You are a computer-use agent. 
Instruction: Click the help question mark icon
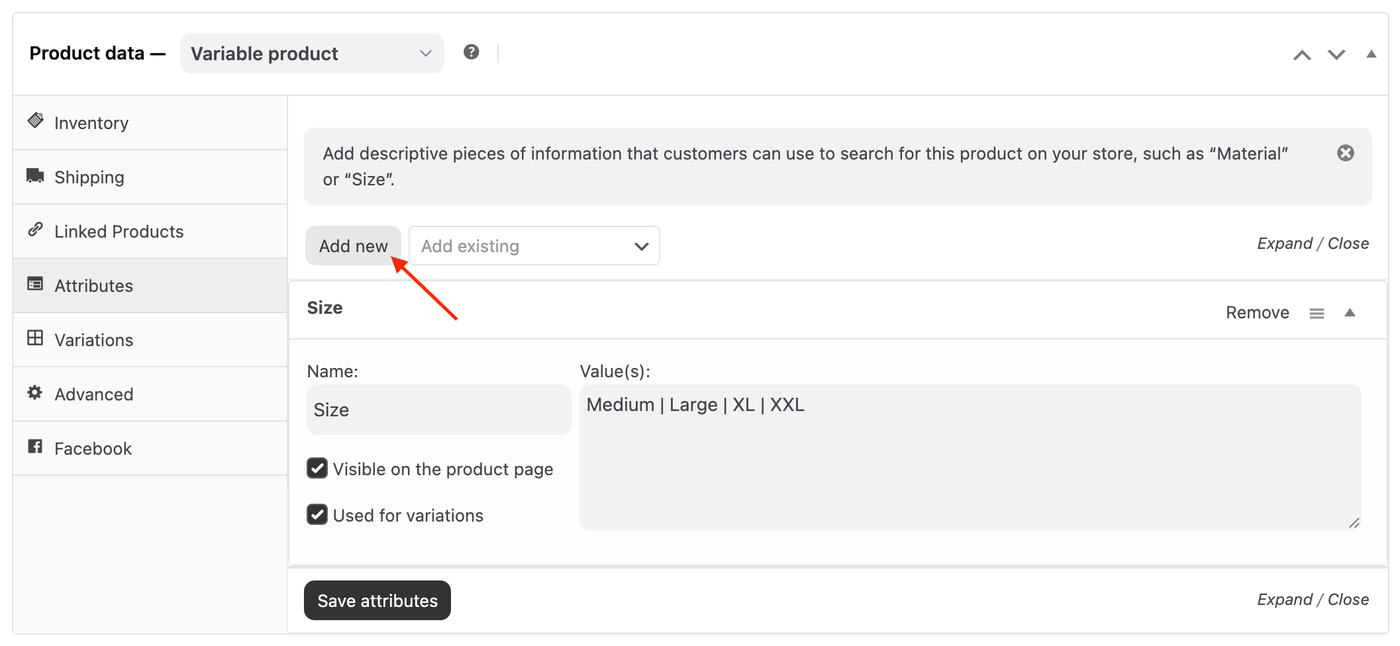471,52
